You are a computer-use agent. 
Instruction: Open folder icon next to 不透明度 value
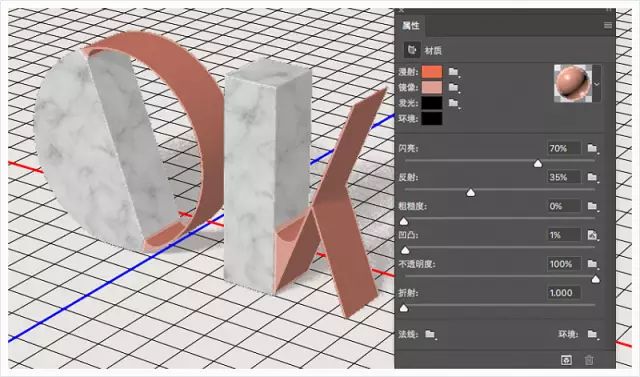tap(592, 264)
